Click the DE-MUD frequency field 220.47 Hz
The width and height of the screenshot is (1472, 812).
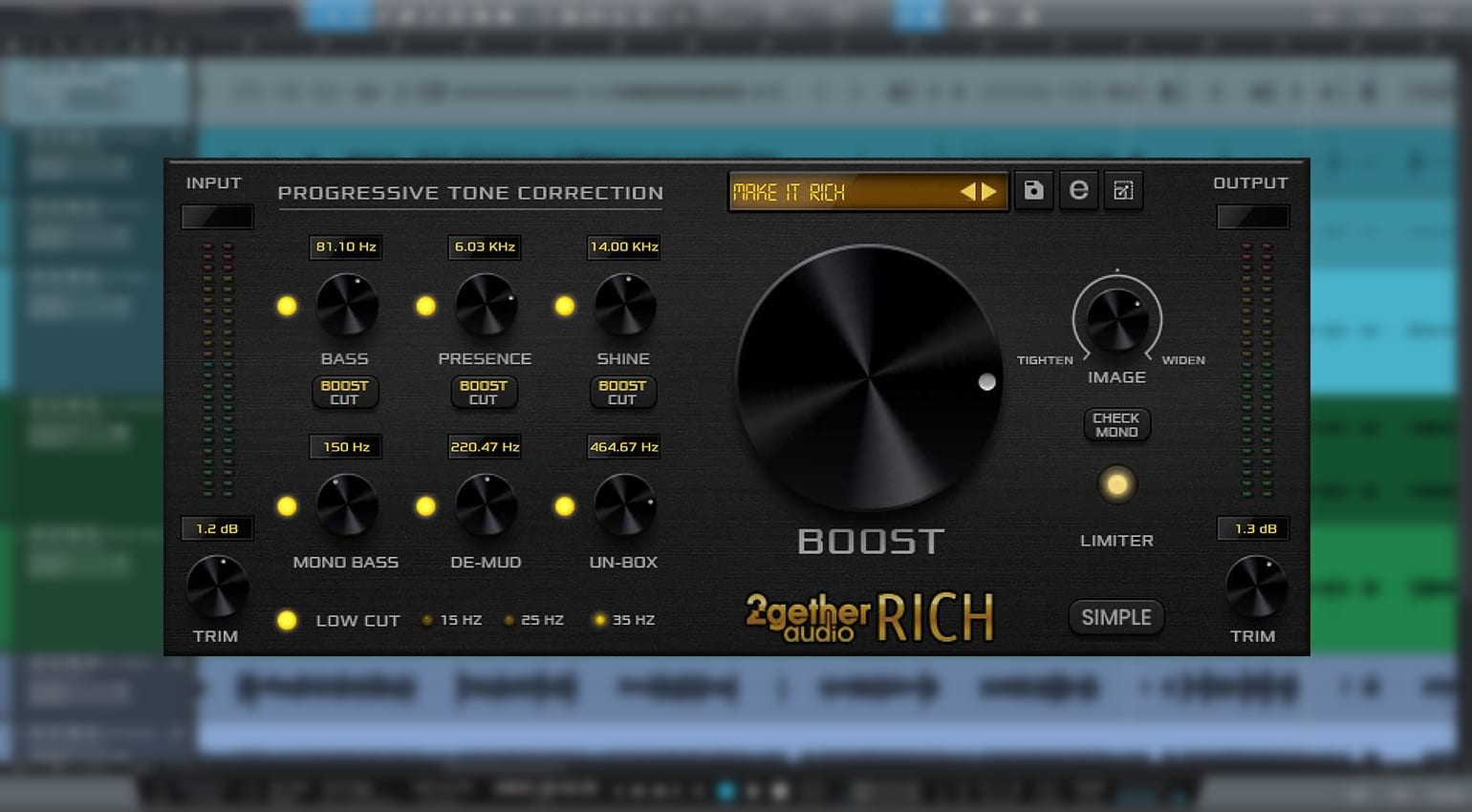(x=485, y=446)
